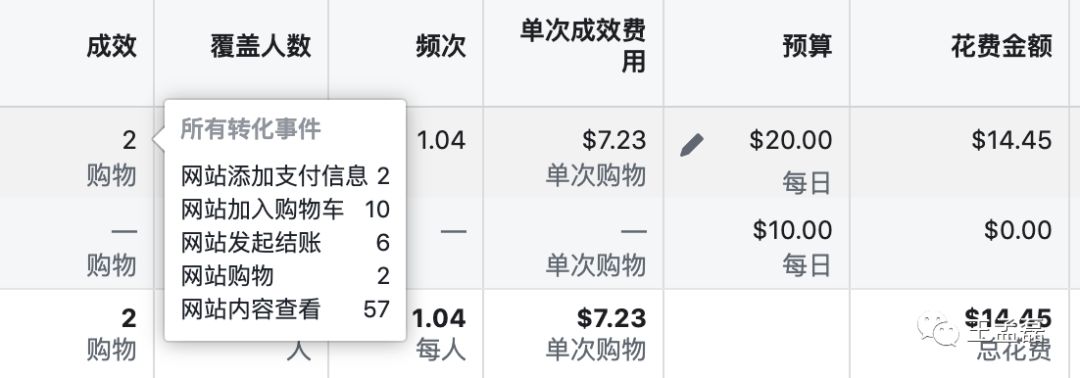
Task: Sort by 成效 column header
Action: [112, 47]
